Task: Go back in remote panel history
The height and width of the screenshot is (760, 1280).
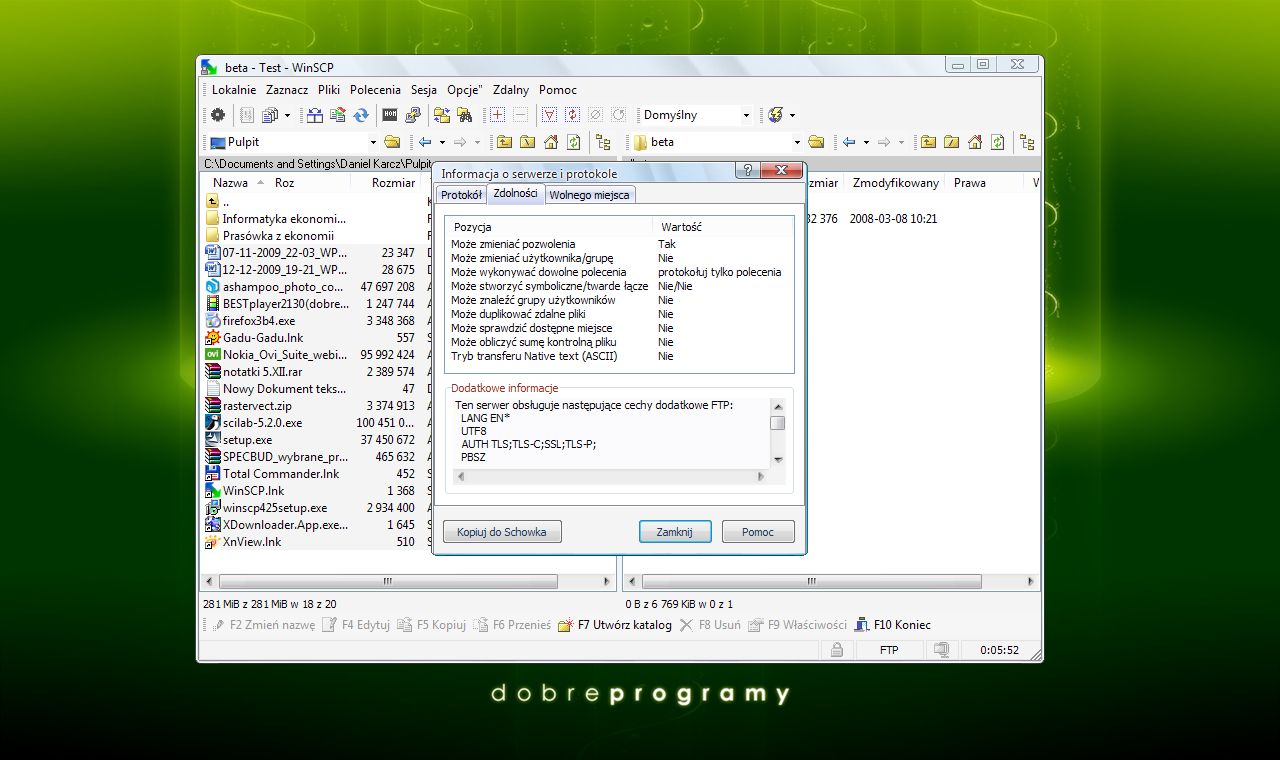Action: pyautogui.click(x=849, y=142)
